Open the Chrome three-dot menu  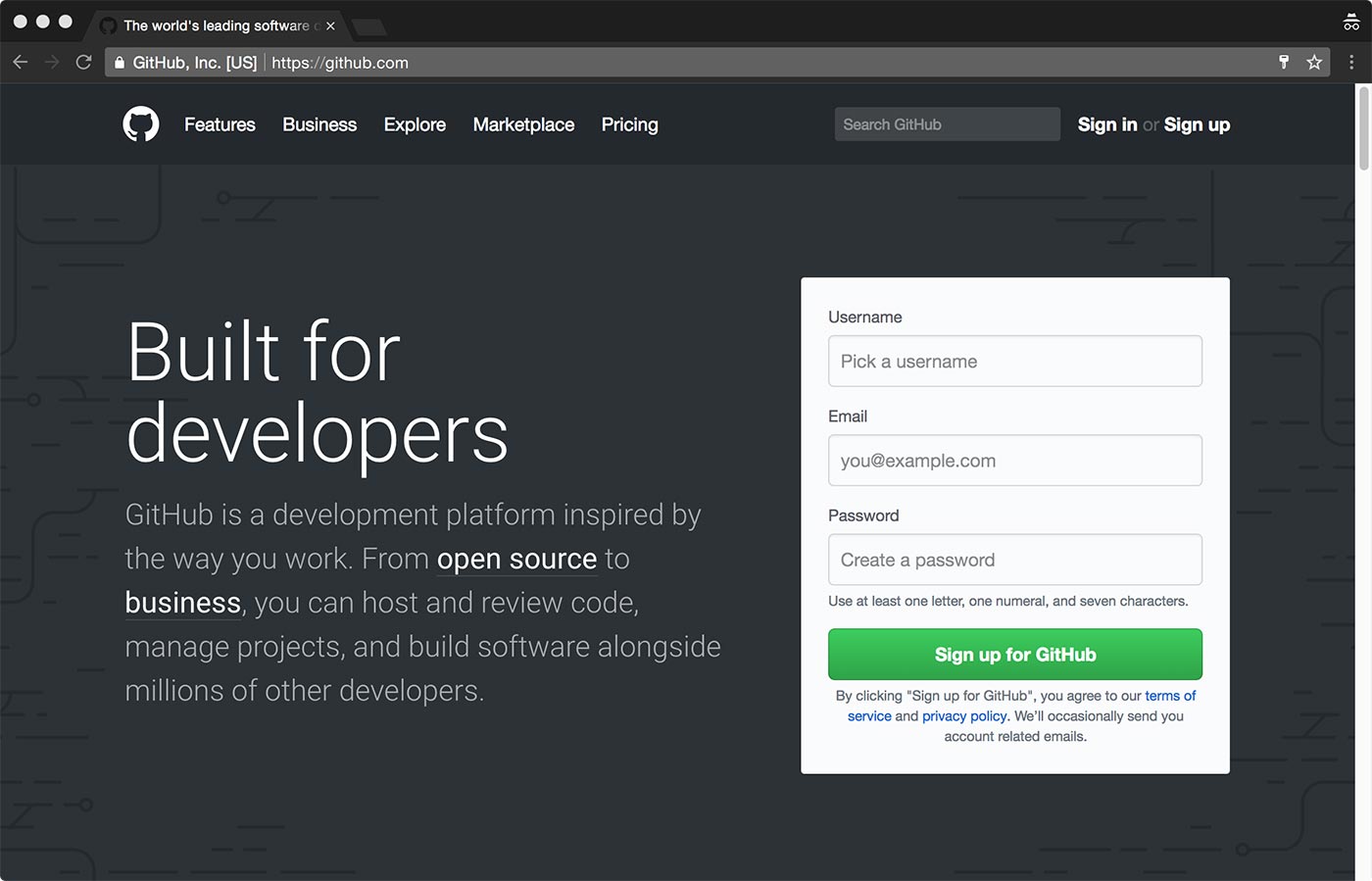pyautogui.click(x=1351, y=63)
